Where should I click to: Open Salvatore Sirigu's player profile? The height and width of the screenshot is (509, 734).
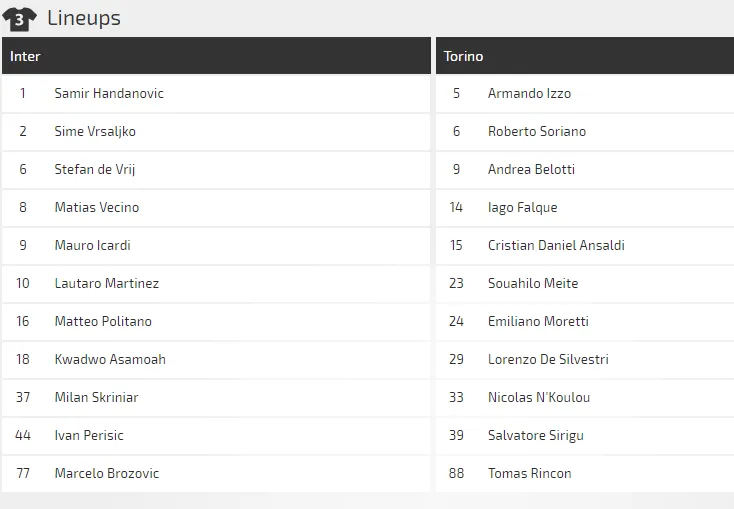coord(535,435)
